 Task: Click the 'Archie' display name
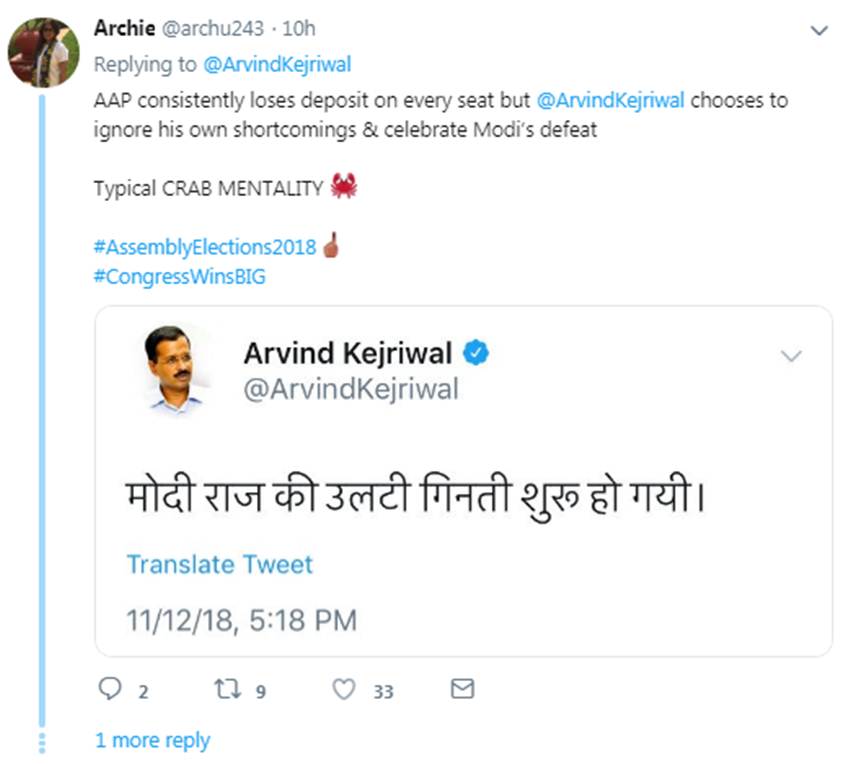point(118,28)
